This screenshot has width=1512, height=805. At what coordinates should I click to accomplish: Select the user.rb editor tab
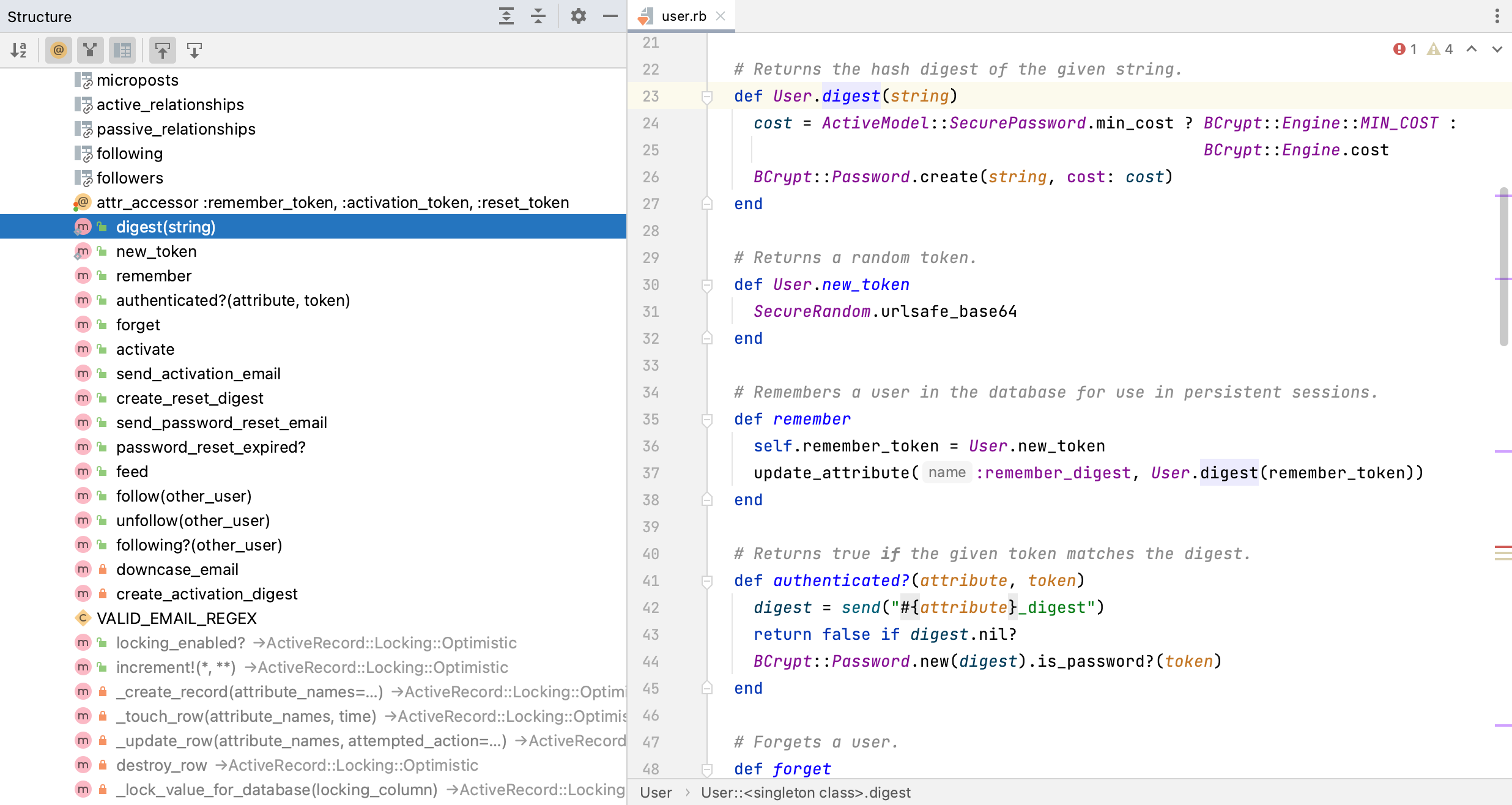(683, 16)
